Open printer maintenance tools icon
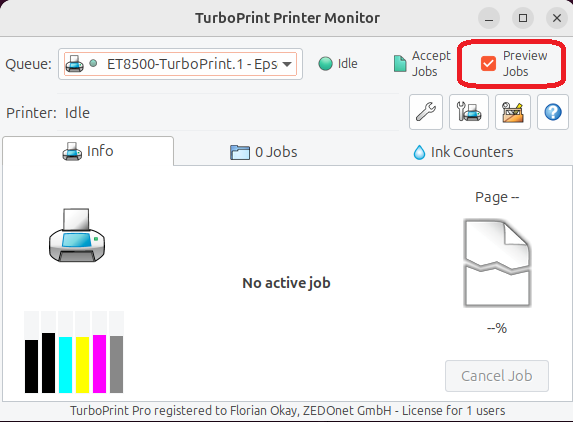Screen dimensions: 573x422 pos(468,112)
